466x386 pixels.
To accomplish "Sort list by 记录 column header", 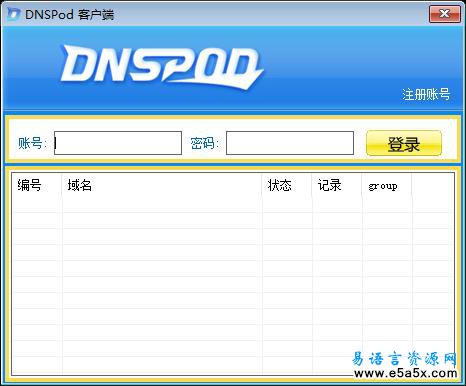I will [337, 185].
